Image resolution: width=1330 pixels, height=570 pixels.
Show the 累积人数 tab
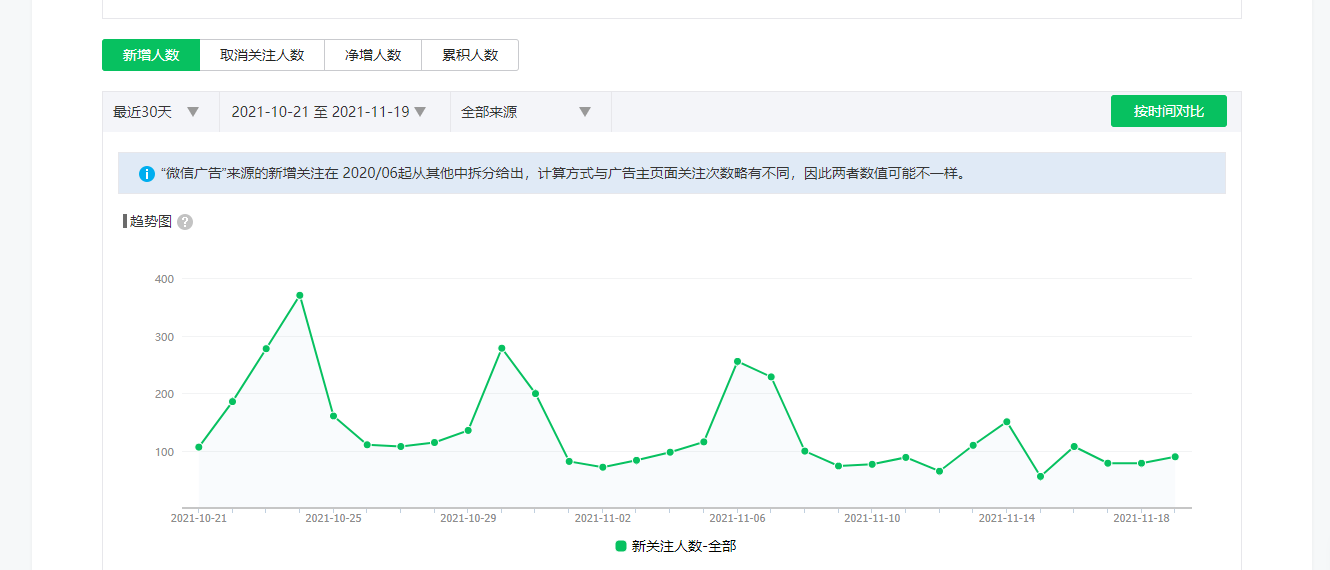(x=470, y=55)
